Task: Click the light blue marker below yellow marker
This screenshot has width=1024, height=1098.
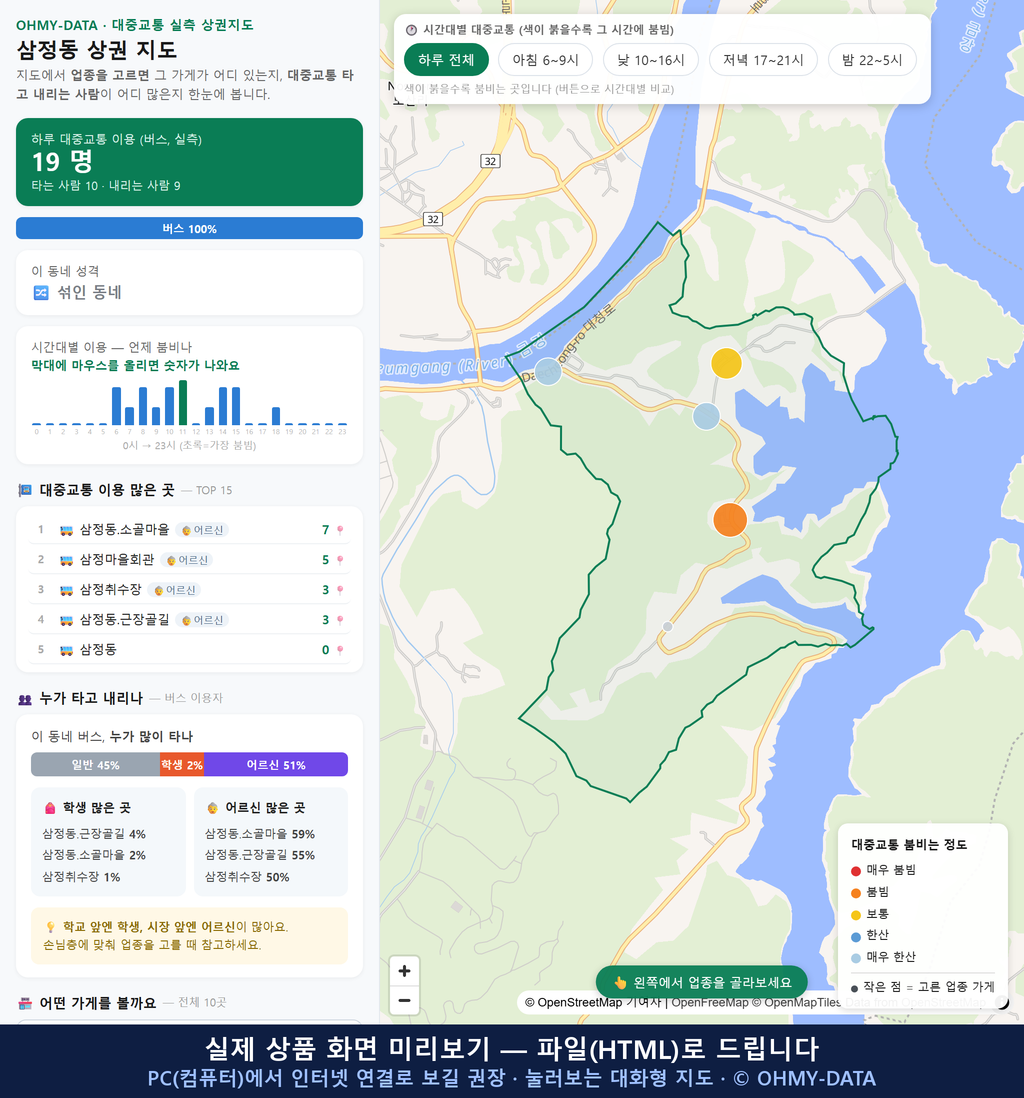Action: coord(706,416)
